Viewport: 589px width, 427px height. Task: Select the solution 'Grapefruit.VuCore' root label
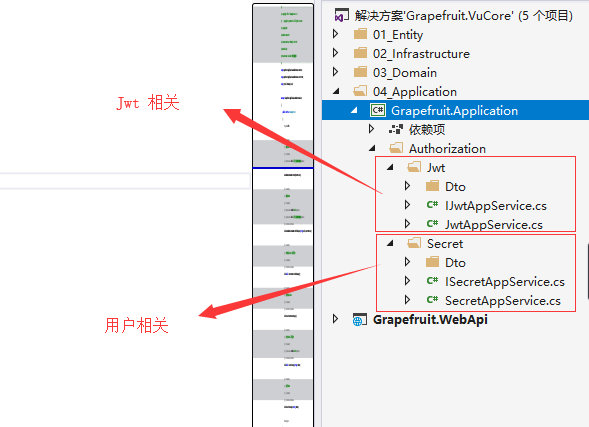(x=464, y=16)
